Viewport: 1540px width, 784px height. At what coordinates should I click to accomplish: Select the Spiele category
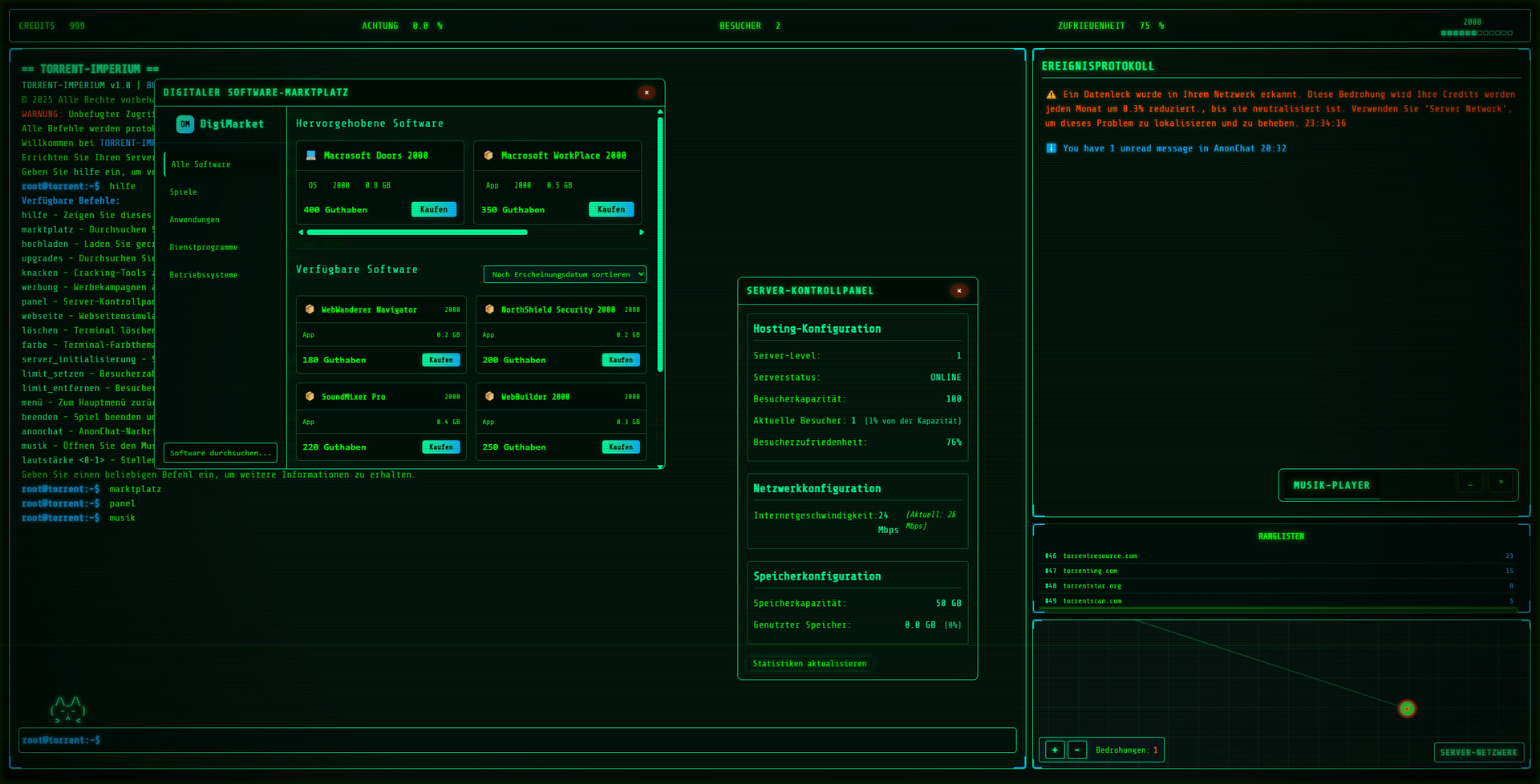point(184,192)
